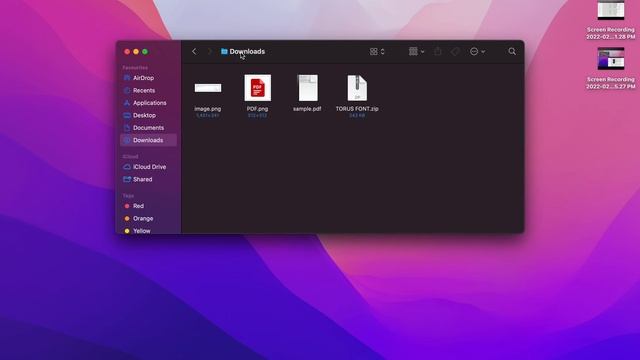Image resolution: width=640 pixels, height=360 pixels.
Task: Open Finder search magnifier
Action: pos(512,51)
